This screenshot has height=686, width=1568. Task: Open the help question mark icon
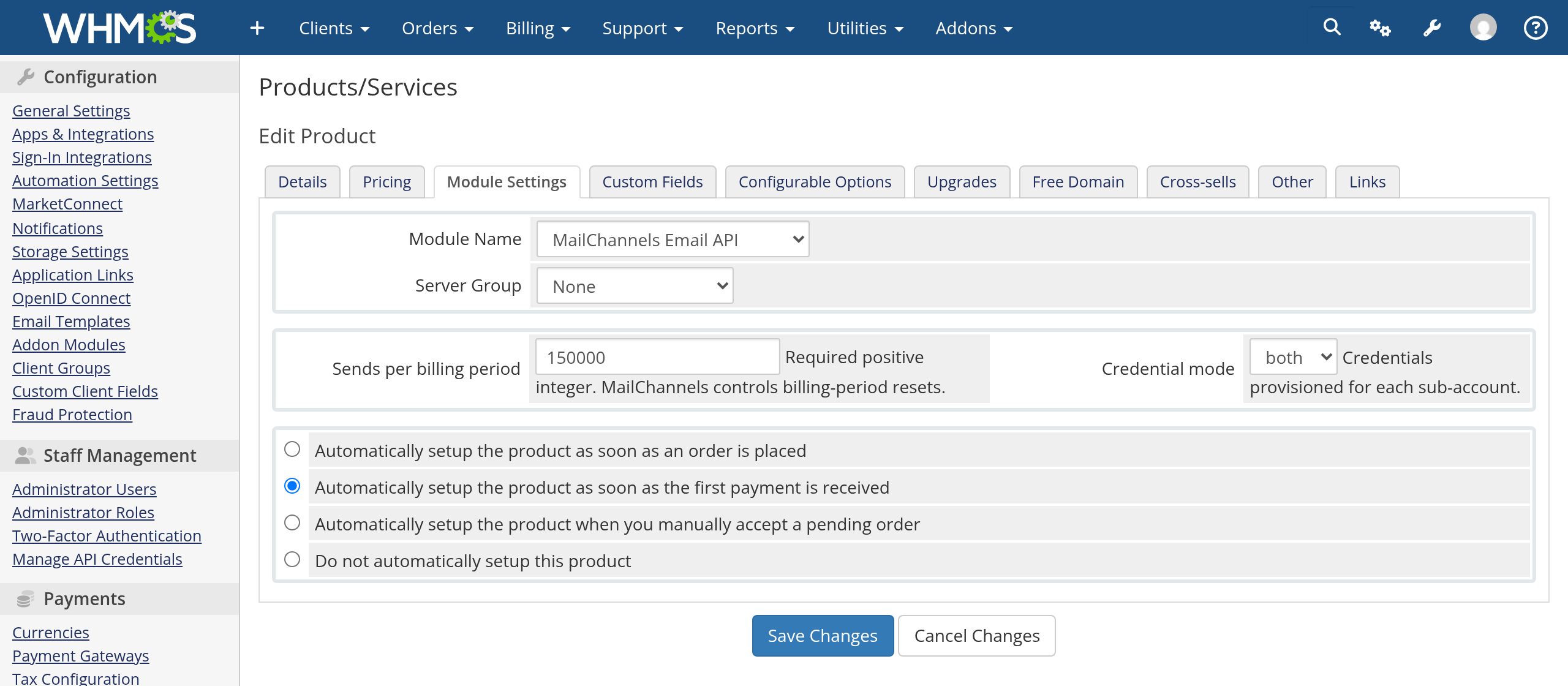point(1536,28)
